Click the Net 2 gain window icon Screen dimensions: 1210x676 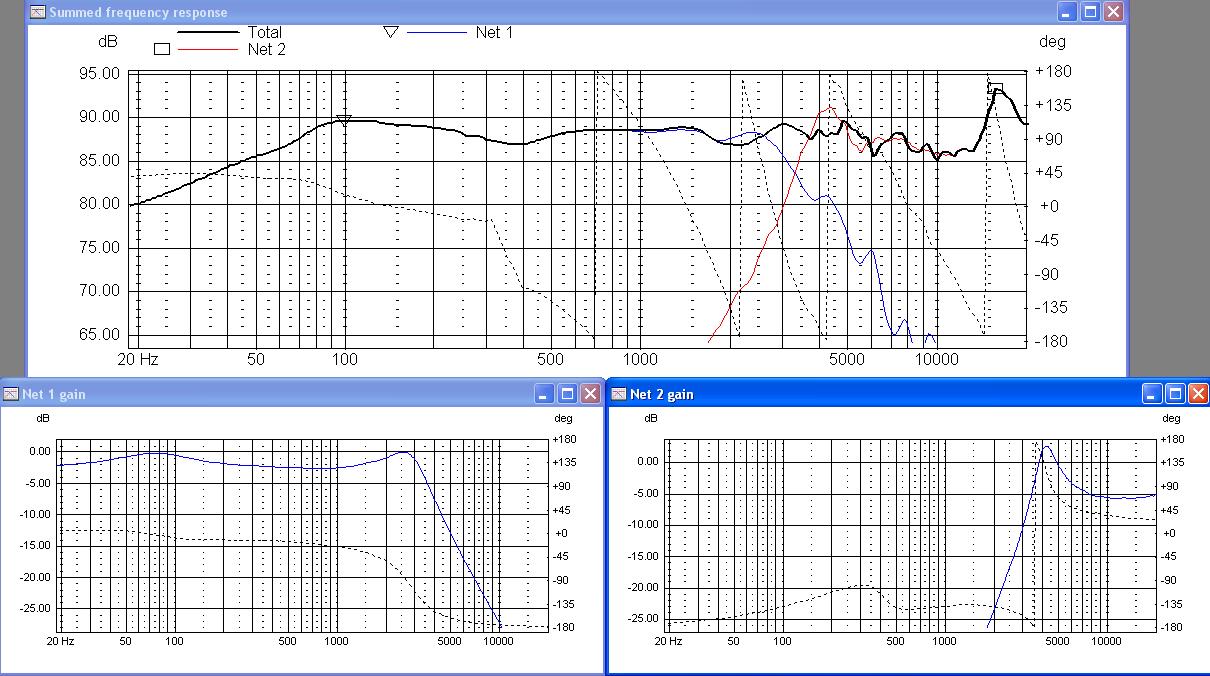(619, 394)
